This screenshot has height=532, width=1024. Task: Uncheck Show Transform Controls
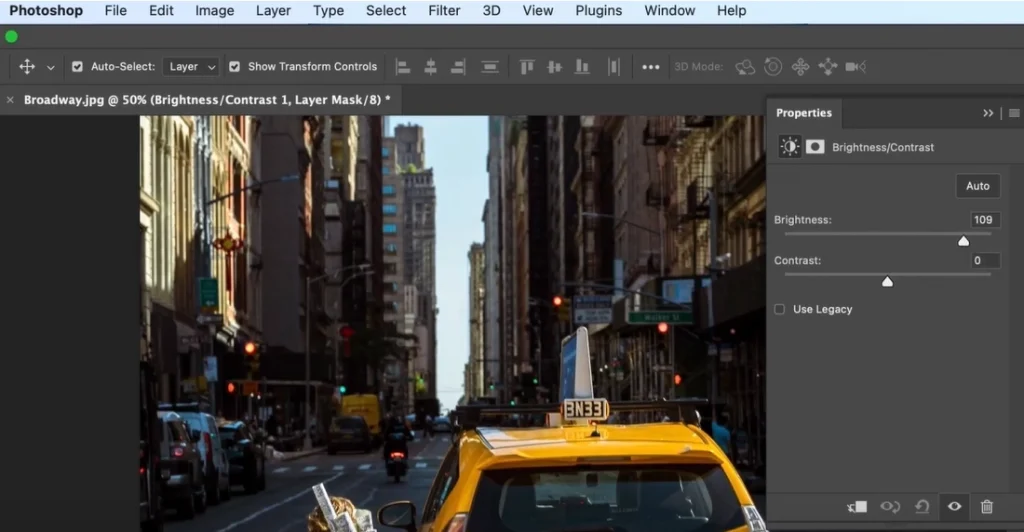[234, 67]
